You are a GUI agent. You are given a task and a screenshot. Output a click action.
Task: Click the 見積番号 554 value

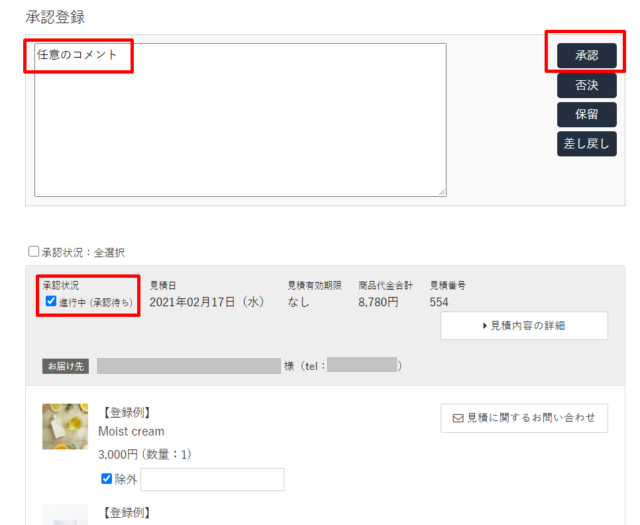coord(439,302)
